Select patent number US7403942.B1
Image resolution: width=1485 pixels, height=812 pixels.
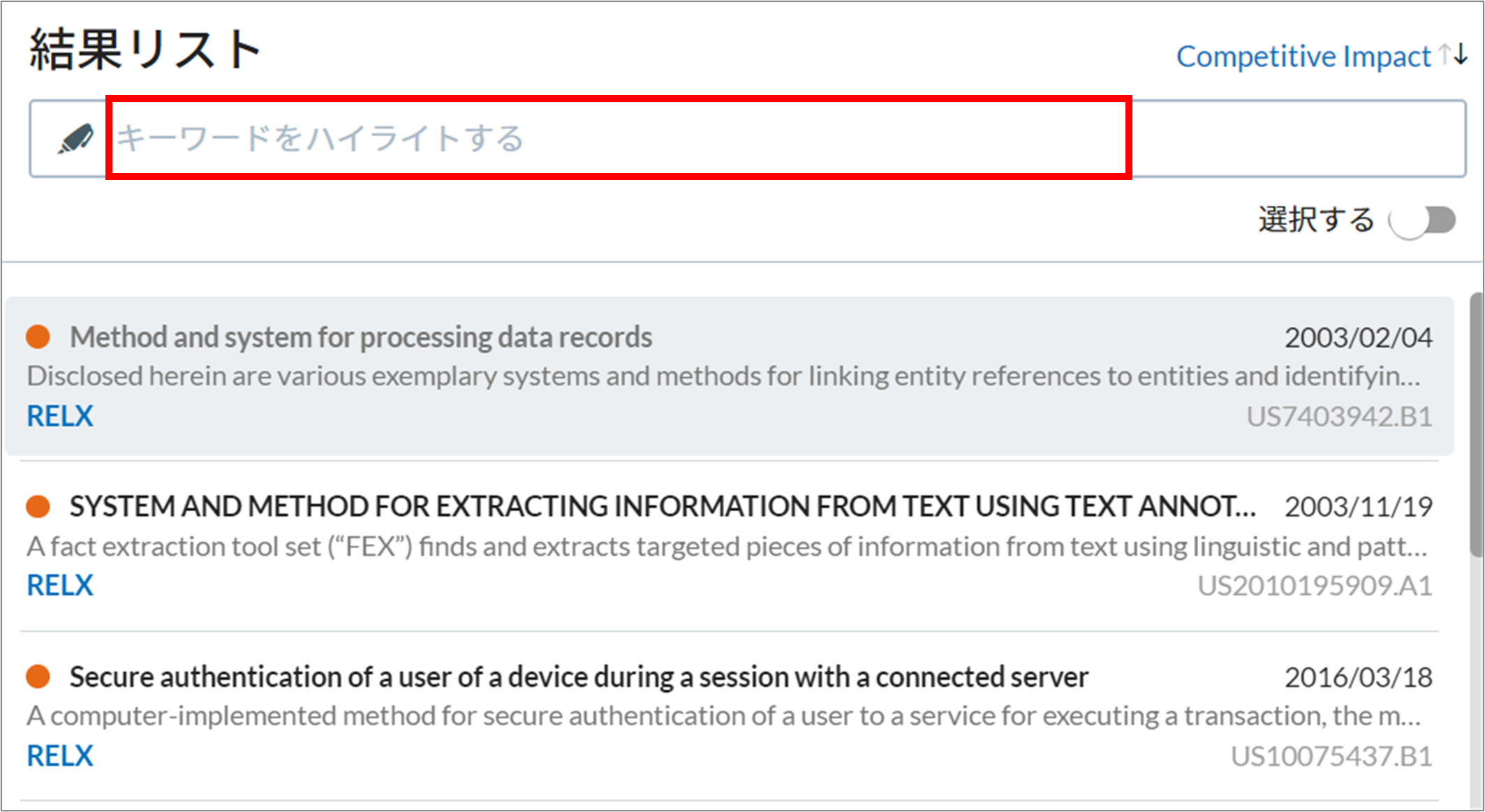click(1339, 417)
